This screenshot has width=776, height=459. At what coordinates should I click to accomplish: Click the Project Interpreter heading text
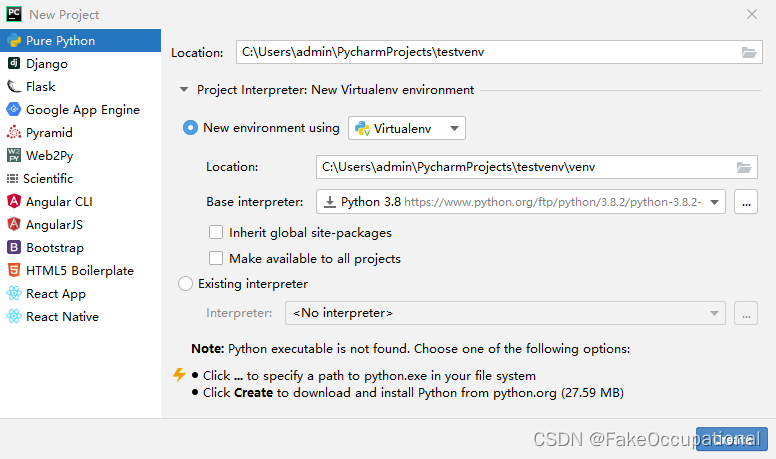[335, 90]
